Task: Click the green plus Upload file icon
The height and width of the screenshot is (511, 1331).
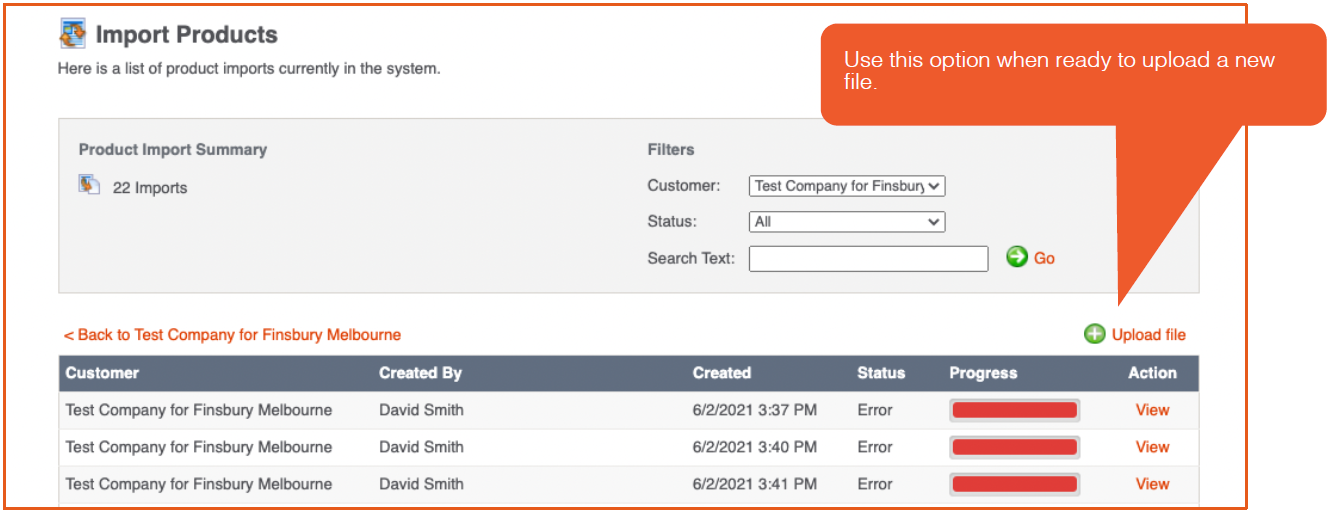Action: [1095, 334]
